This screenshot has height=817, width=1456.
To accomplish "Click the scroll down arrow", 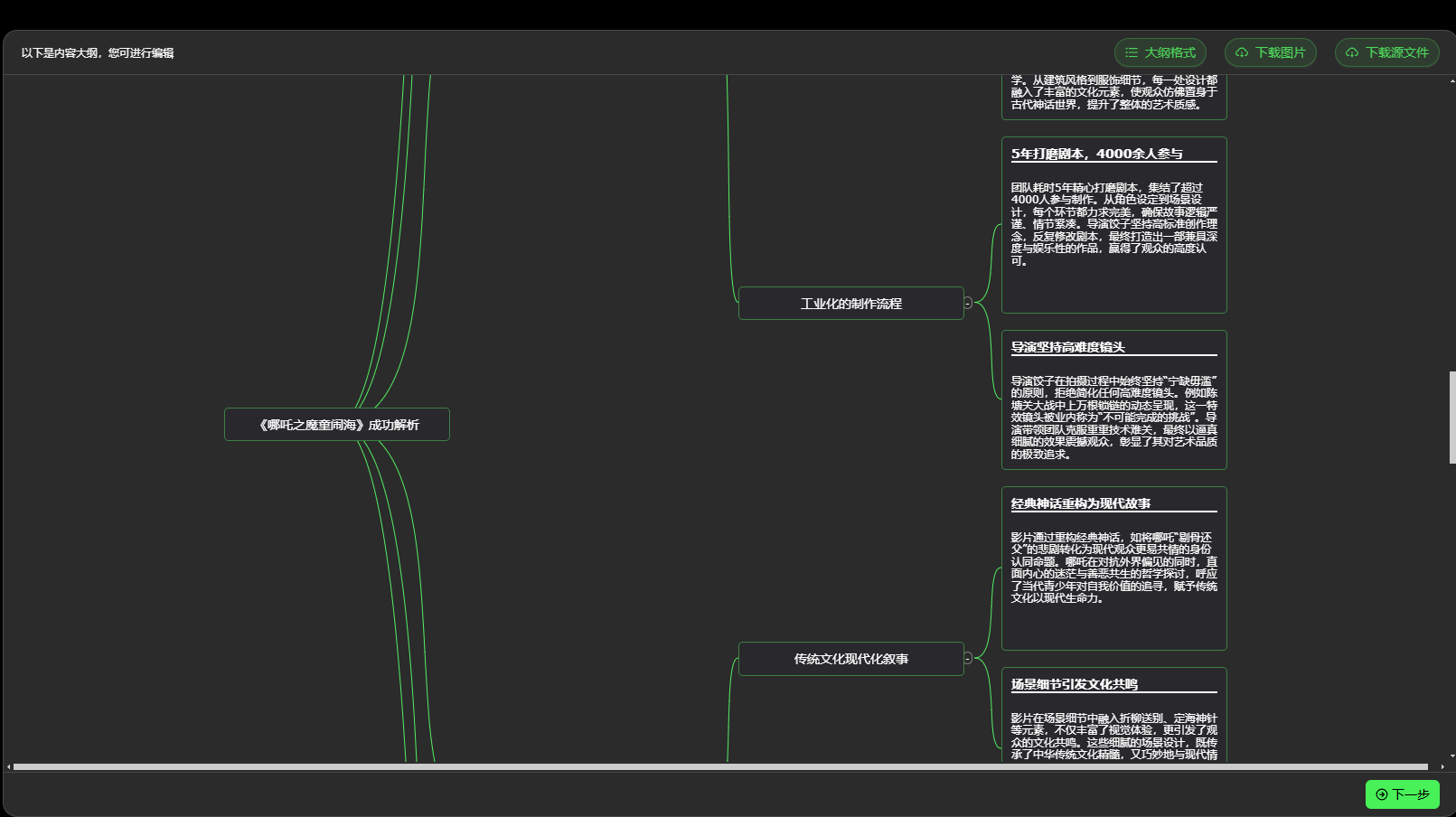I will [x=1452, y=756].
